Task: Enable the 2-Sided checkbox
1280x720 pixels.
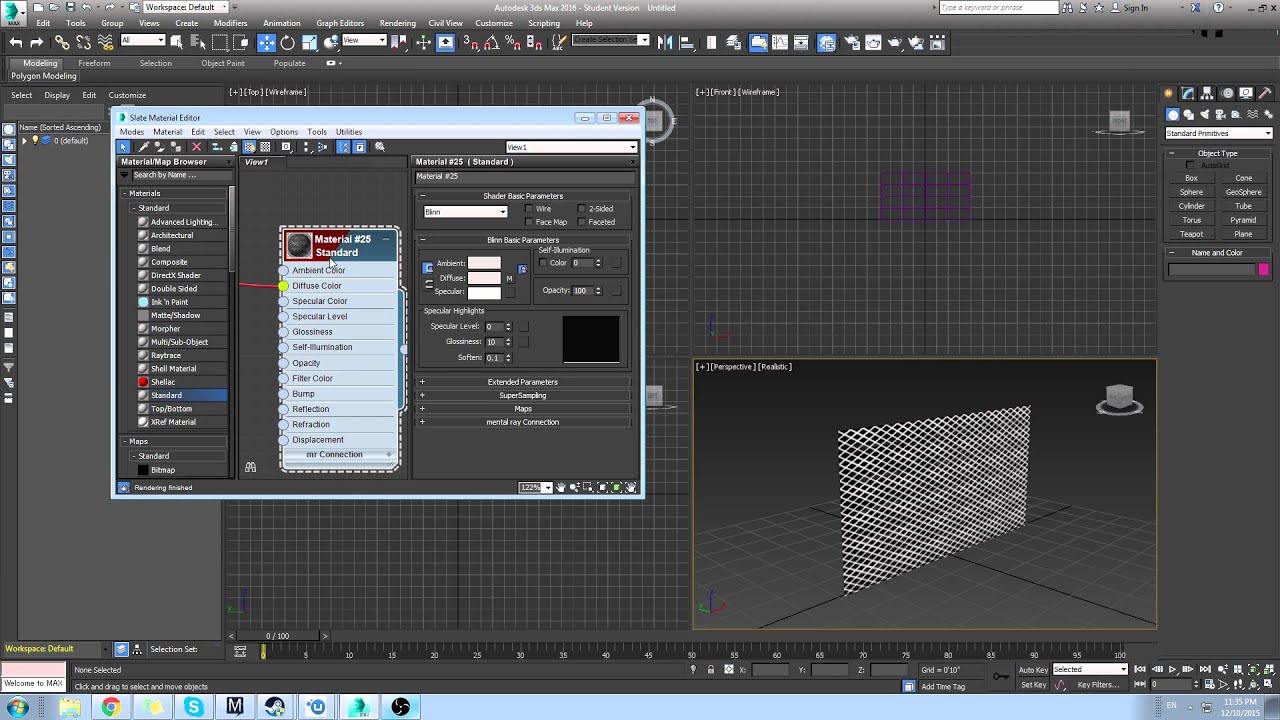Action: [x=582, y=209]
